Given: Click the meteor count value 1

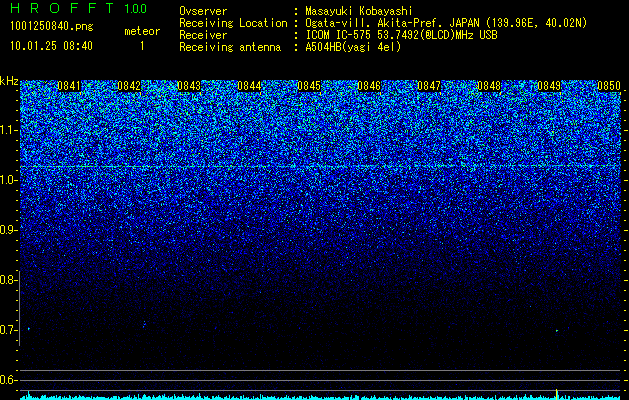Looking at the screenshot, I should (142, 46).
